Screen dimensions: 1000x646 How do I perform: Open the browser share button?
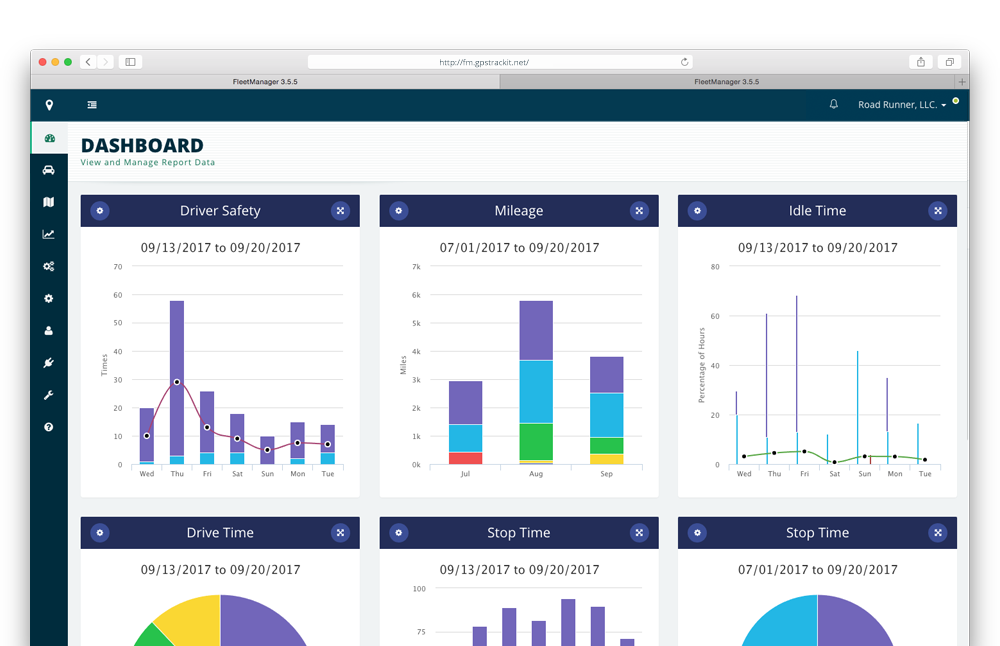pyautogui.click(x=921, y=62)
